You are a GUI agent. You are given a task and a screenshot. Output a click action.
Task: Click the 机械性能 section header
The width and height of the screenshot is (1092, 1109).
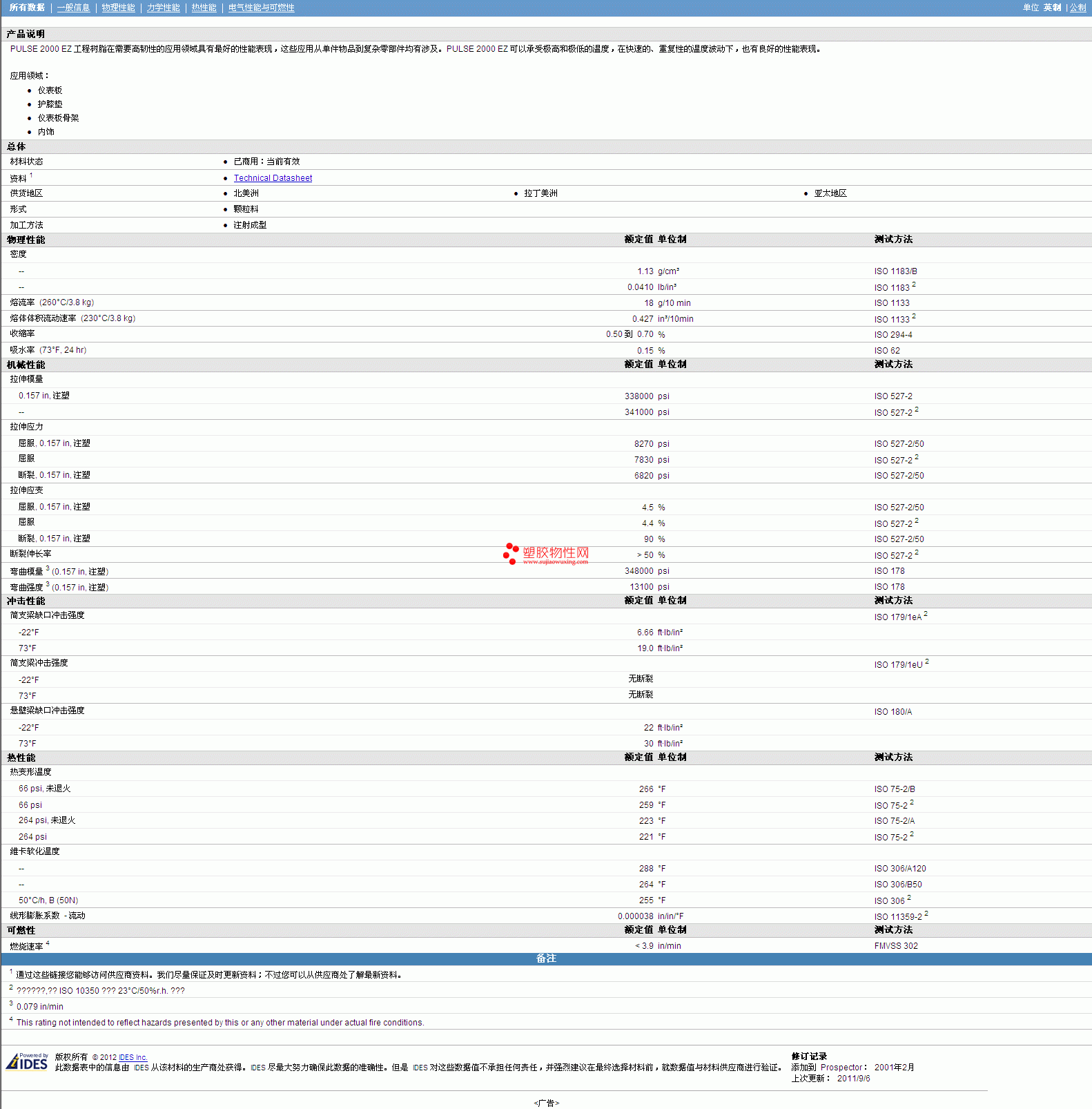26,365
